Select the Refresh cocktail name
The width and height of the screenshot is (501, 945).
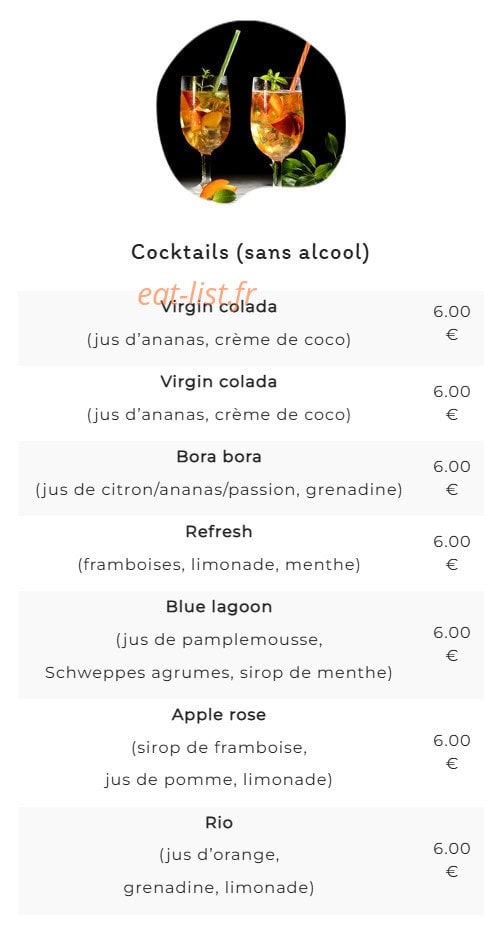click(219, 532)
